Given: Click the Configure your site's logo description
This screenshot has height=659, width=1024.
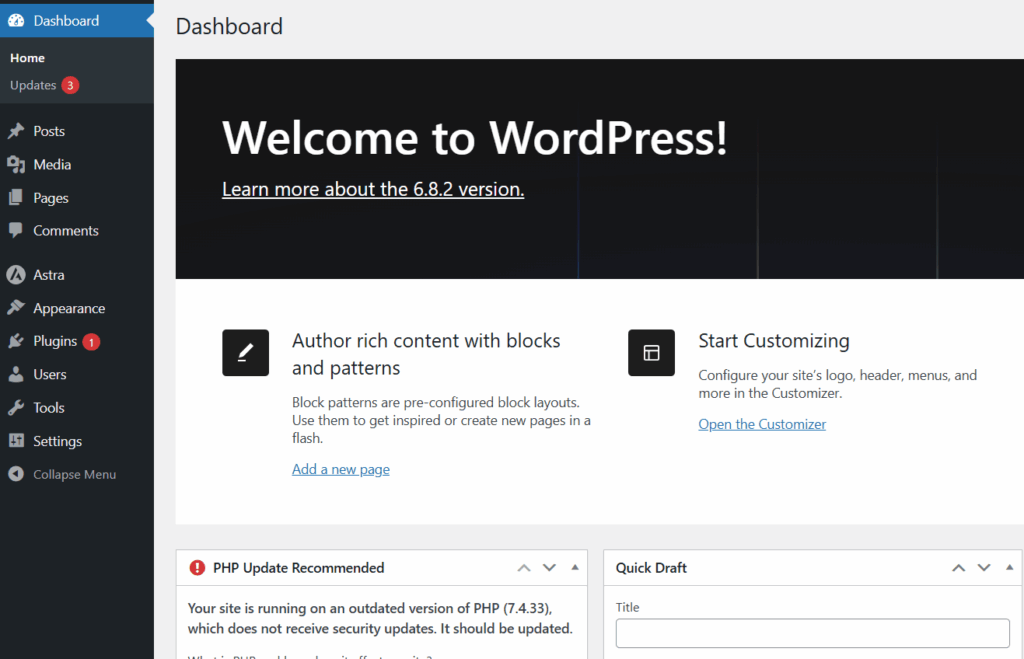Looking at the screenshot, I should coord(838,384).
